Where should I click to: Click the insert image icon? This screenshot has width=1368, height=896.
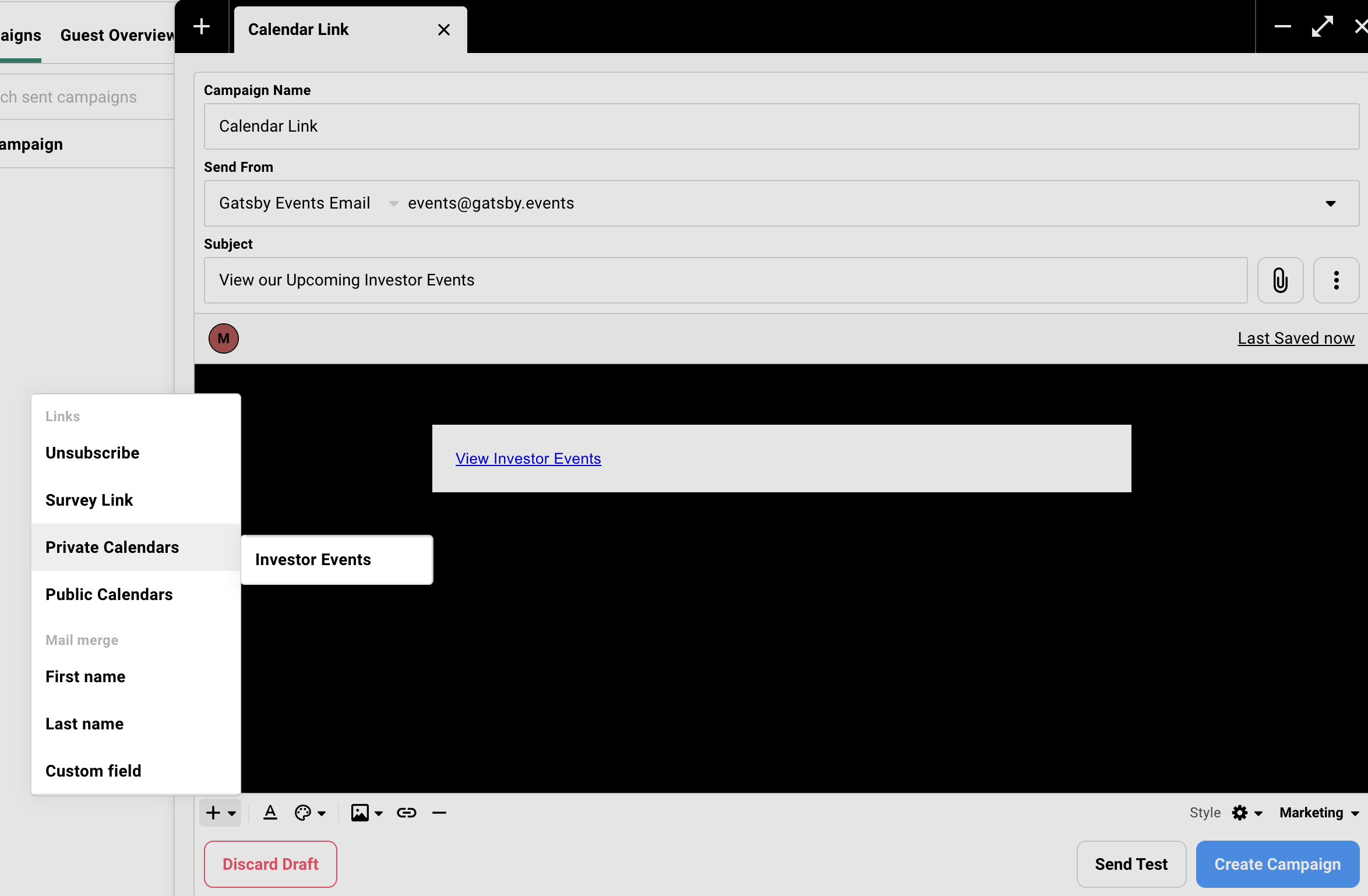(361, 812)
